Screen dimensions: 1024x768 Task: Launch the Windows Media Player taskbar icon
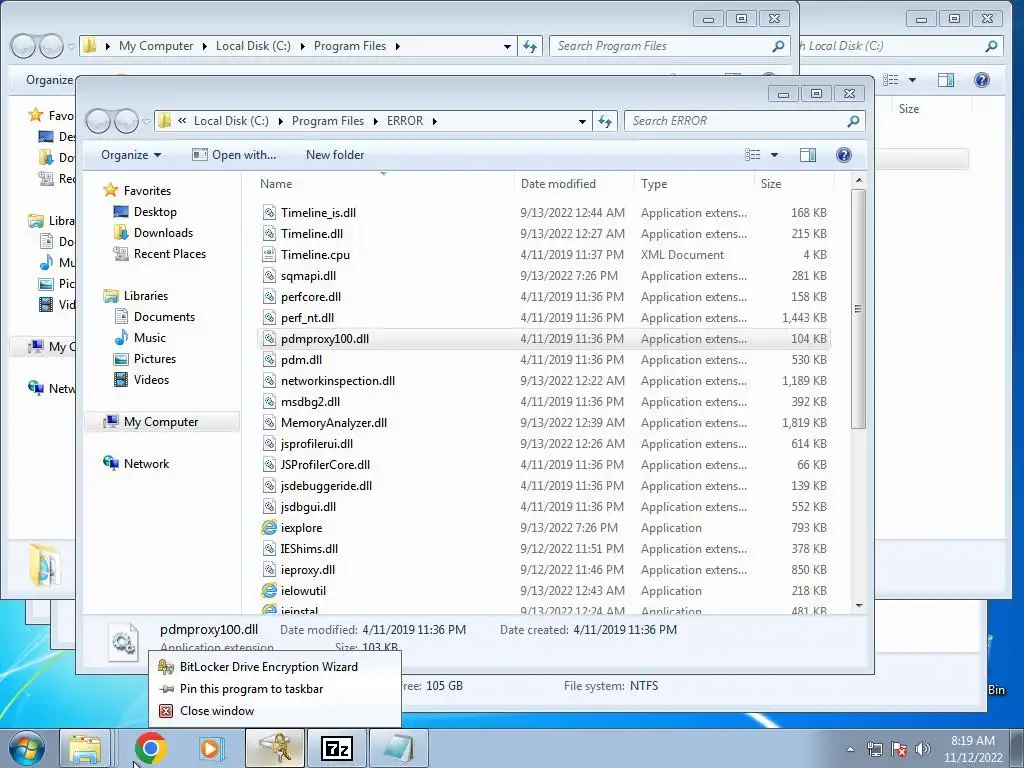point(210,748)
